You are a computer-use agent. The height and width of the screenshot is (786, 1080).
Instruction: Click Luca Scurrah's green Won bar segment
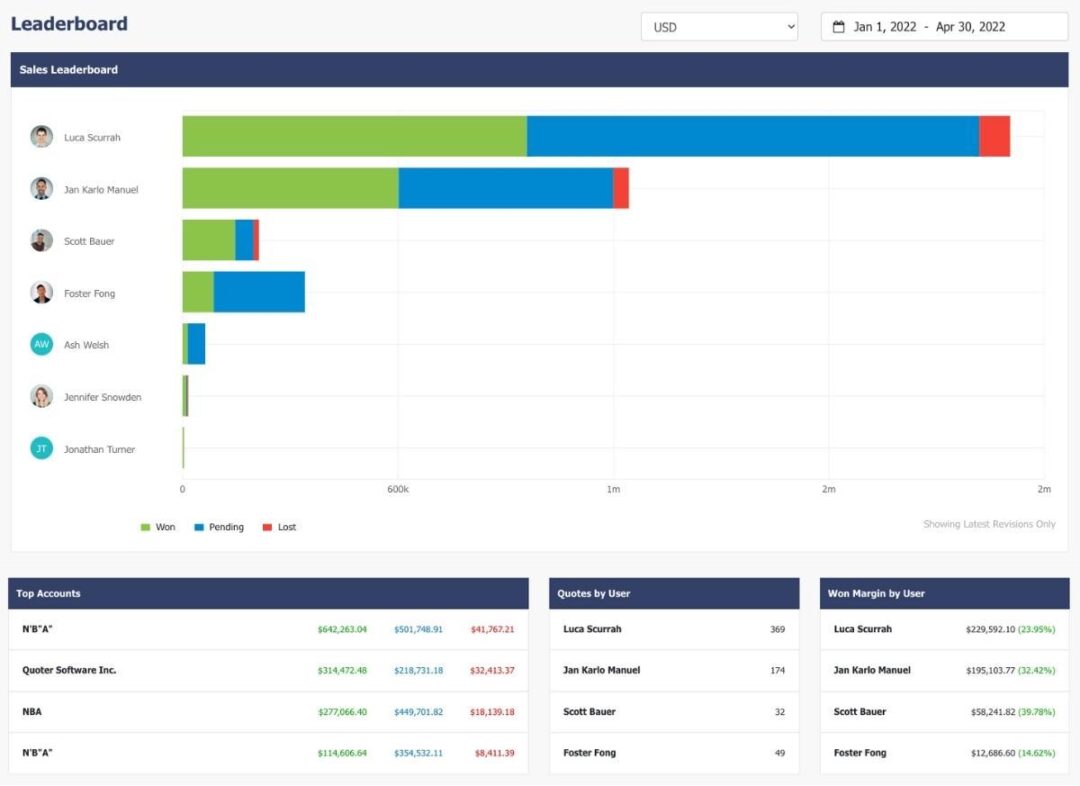(x=355, y=136)
